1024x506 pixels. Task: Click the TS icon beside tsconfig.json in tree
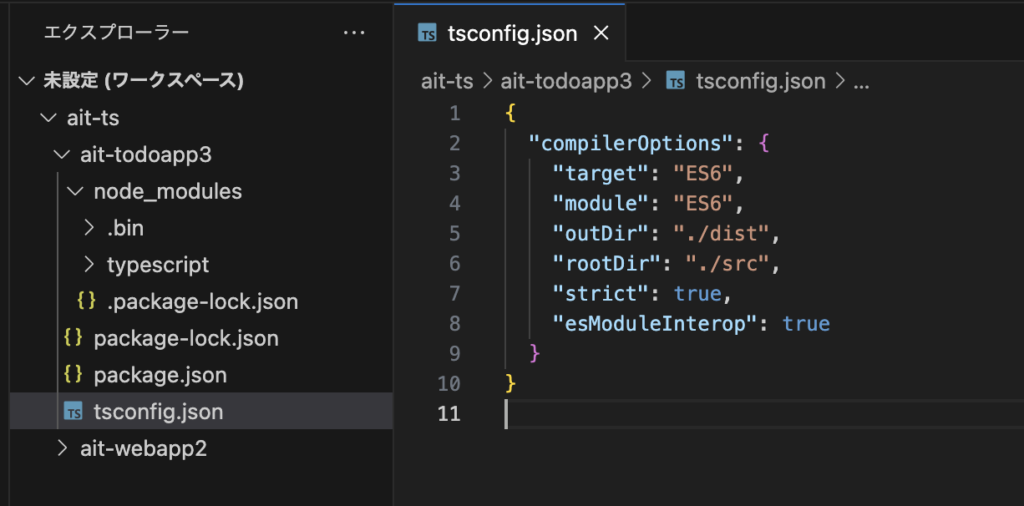pos(73,412)
